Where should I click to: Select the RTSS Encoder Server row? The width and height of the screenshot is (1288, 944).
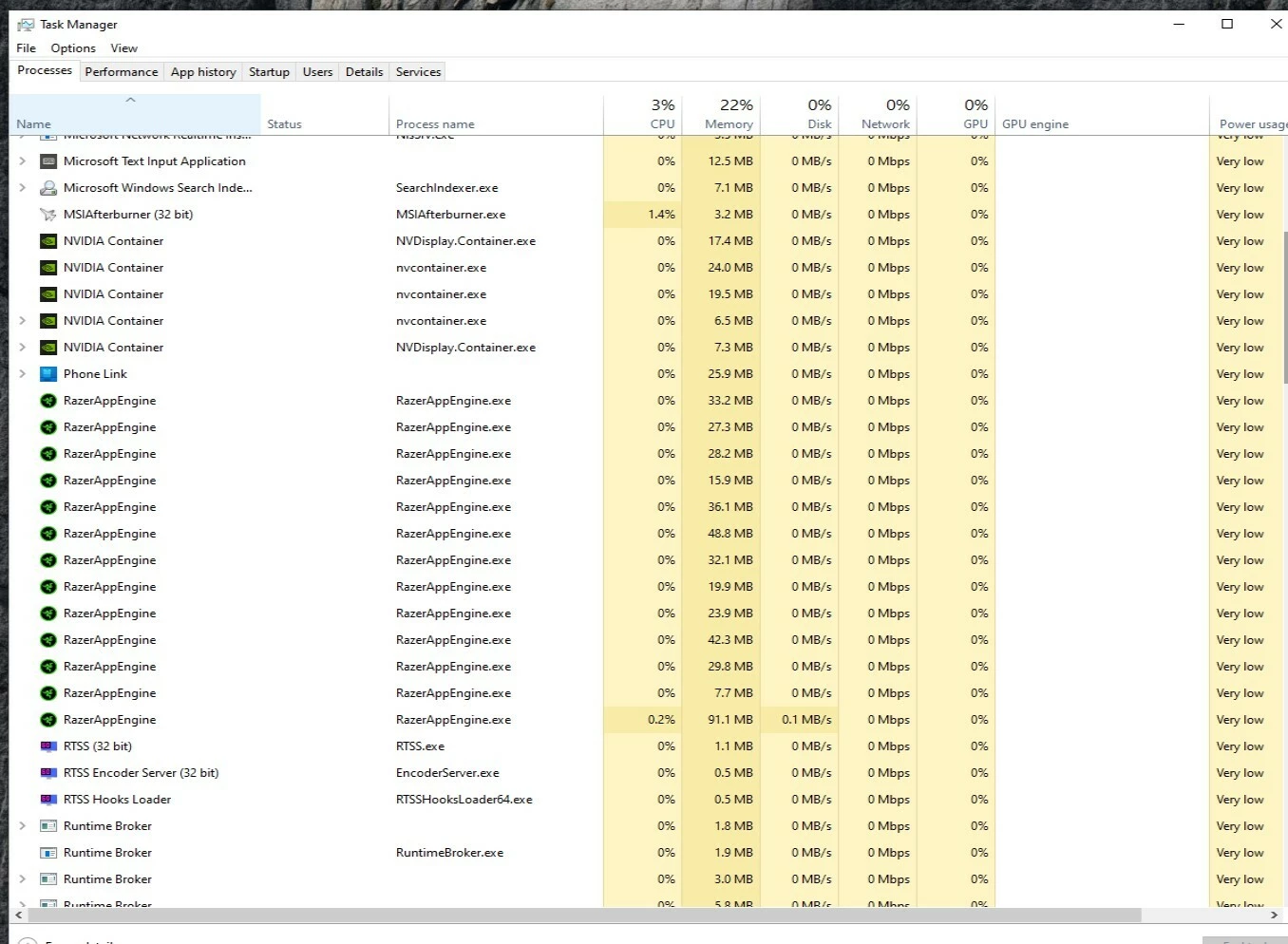click(140, 772)
